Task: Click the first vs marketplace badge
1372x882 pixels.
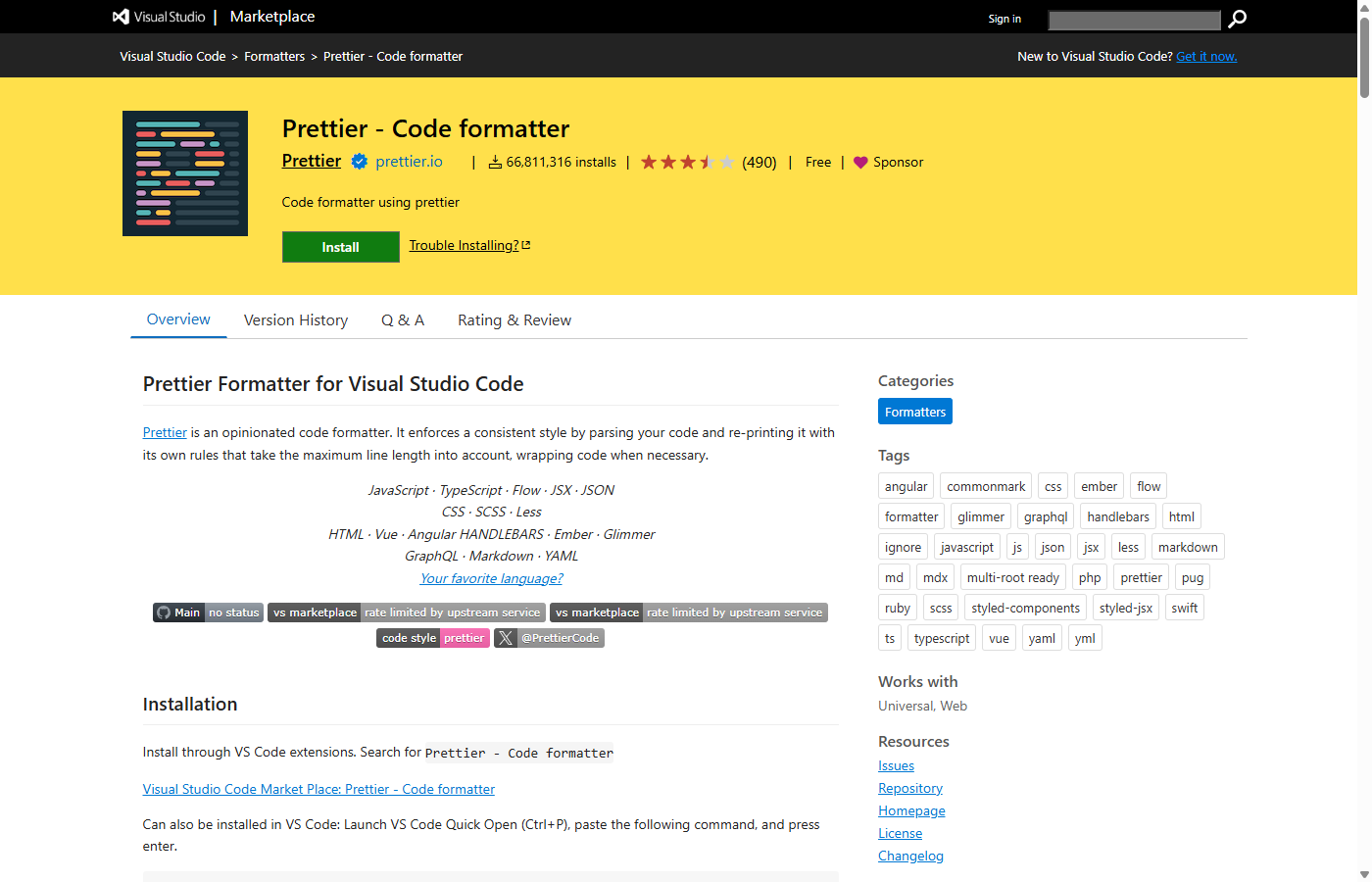Action: point(406,612)
